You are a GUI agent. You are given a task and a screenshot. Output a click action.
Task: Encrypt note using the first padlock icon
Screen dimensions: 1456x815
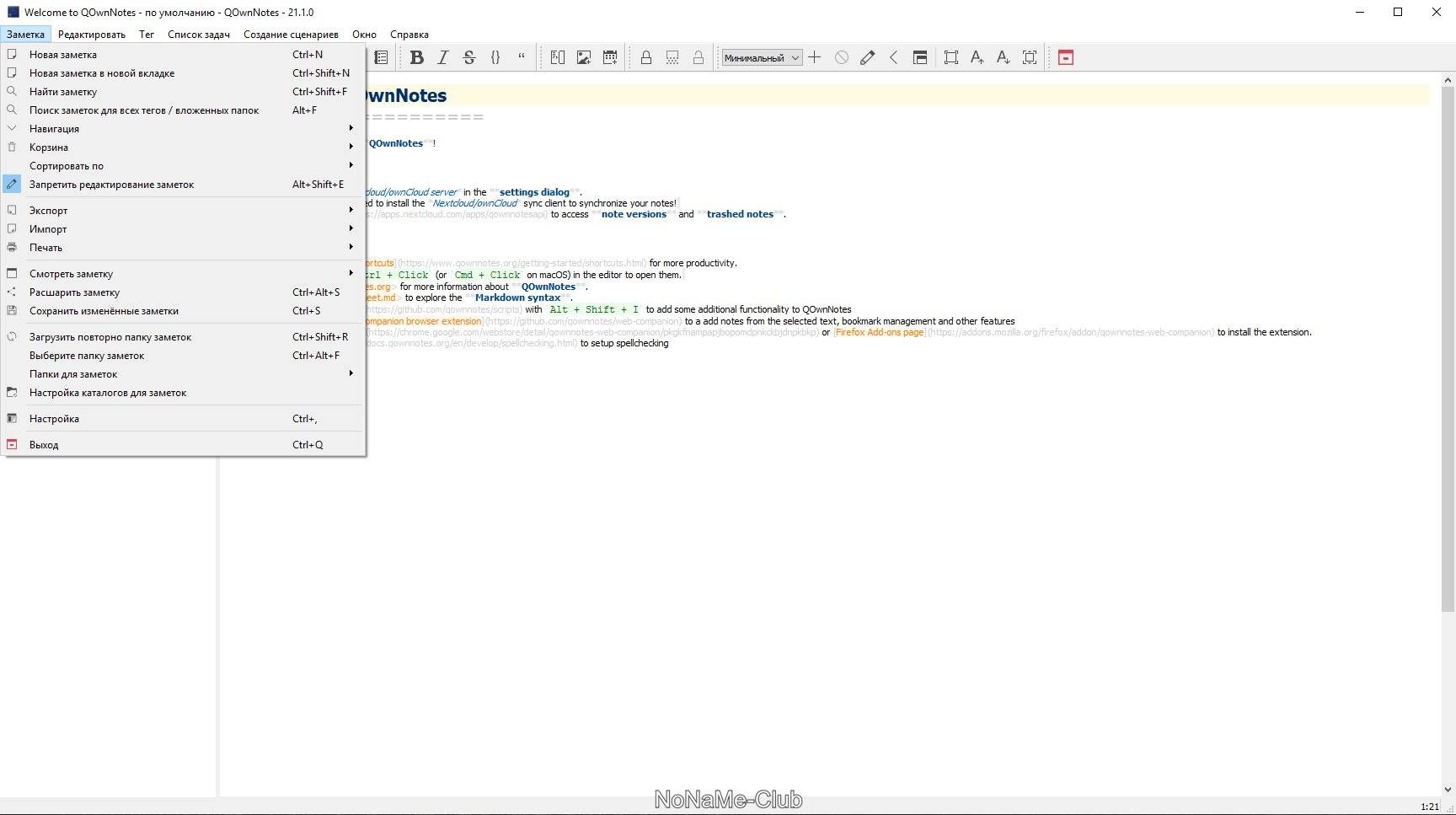pyautogui.click(x=646, y=57)
